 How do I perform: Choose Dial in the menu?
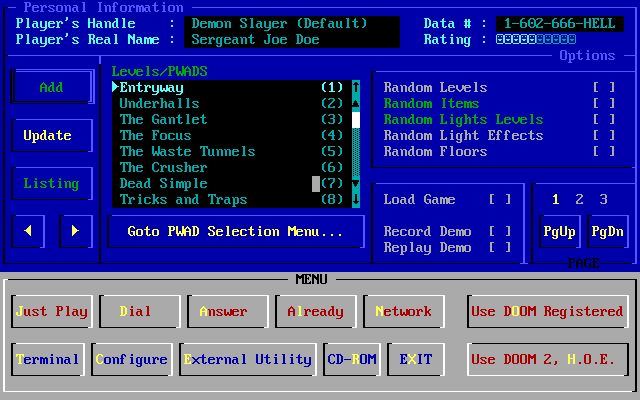pyautogui.click(x=140, y=311)
